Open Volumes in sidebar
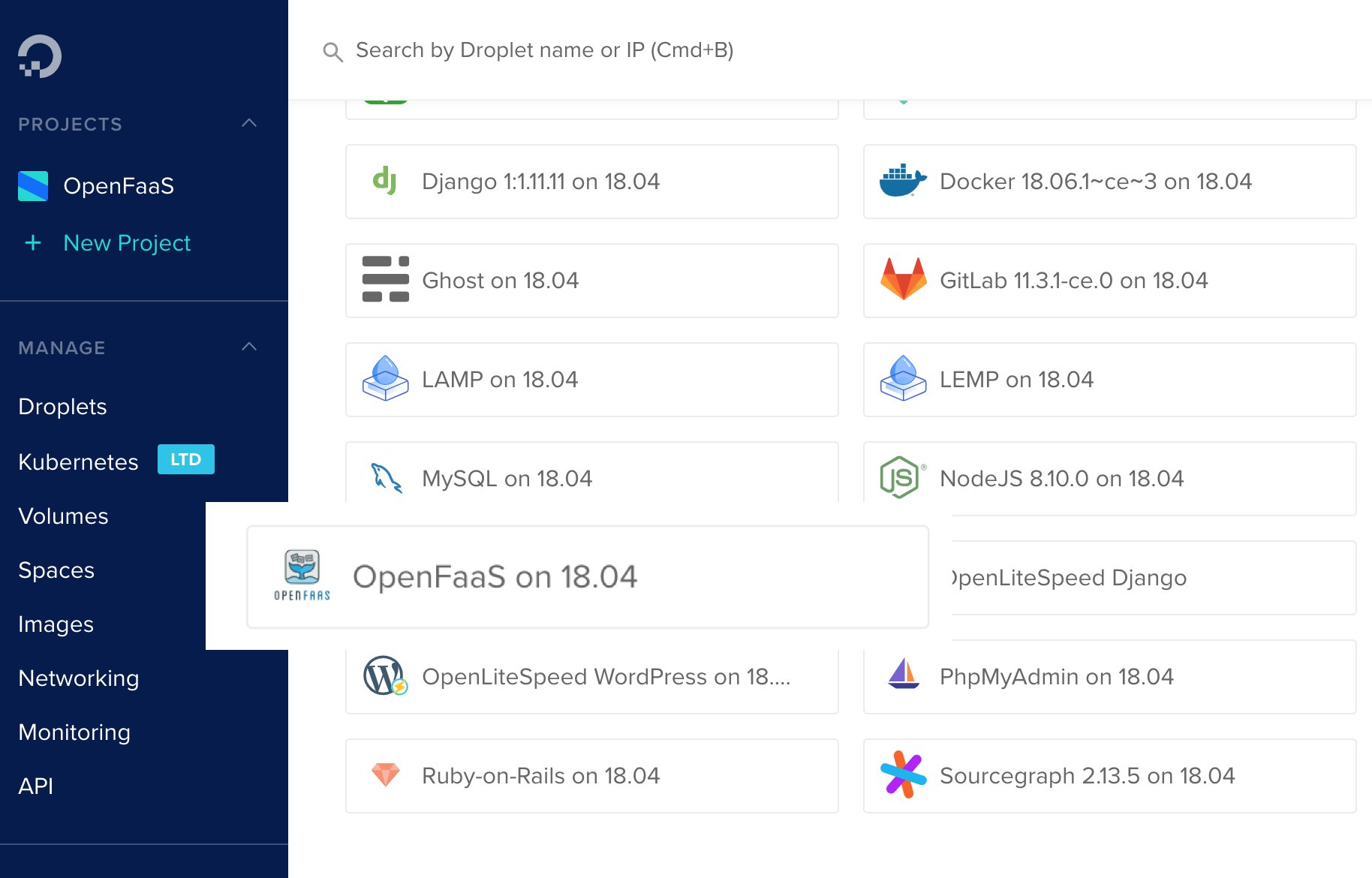The image size is (1372, 878). [63, 516]
